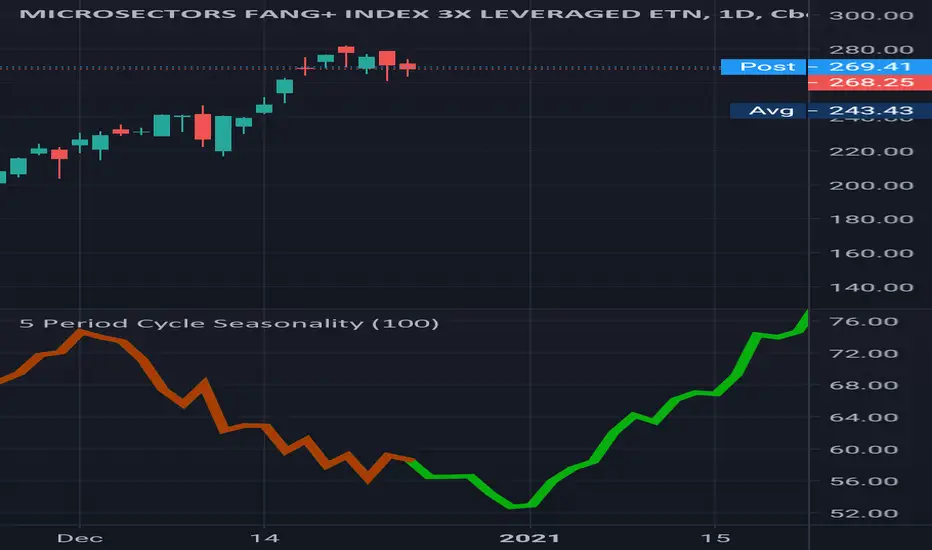Click the highest red candle near 280
Screen dimensions: 932x550
tap(346, 51)
